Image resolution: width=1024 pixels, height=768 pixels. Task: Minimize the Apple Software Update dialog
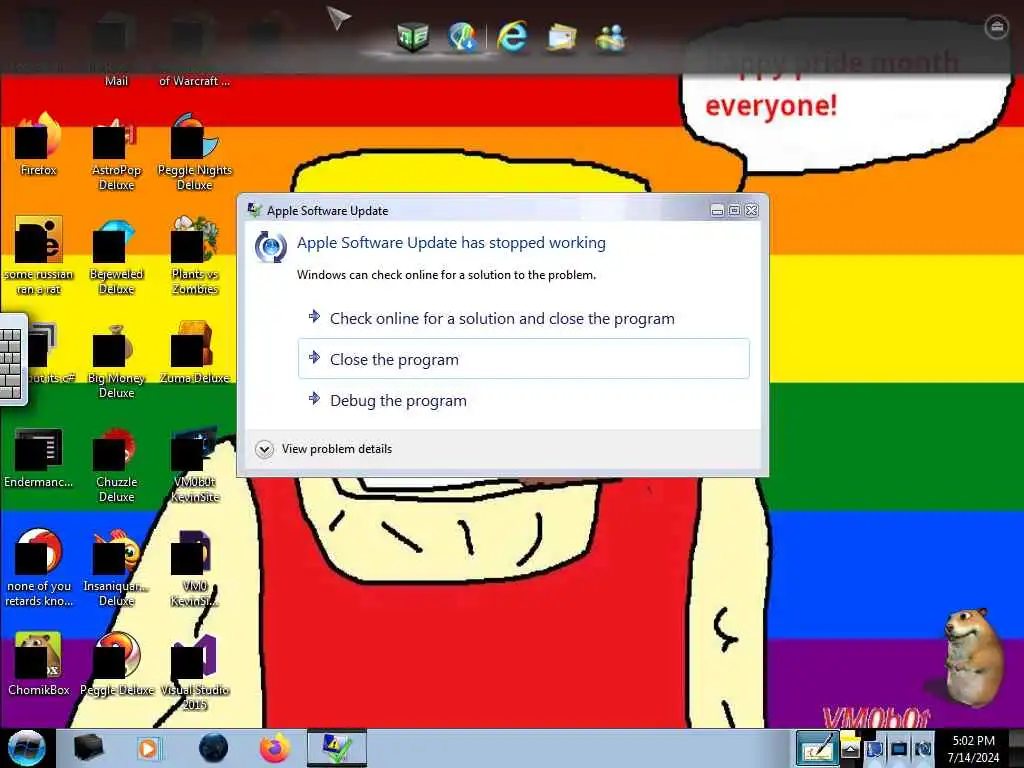(x=717, y=210)
